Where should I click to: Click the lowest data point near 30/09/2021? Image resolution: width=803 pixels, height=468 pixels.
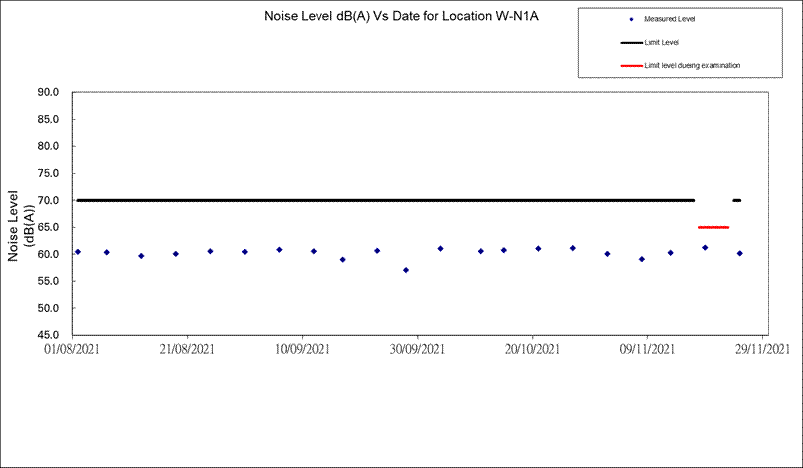click(x=406, y=270)
